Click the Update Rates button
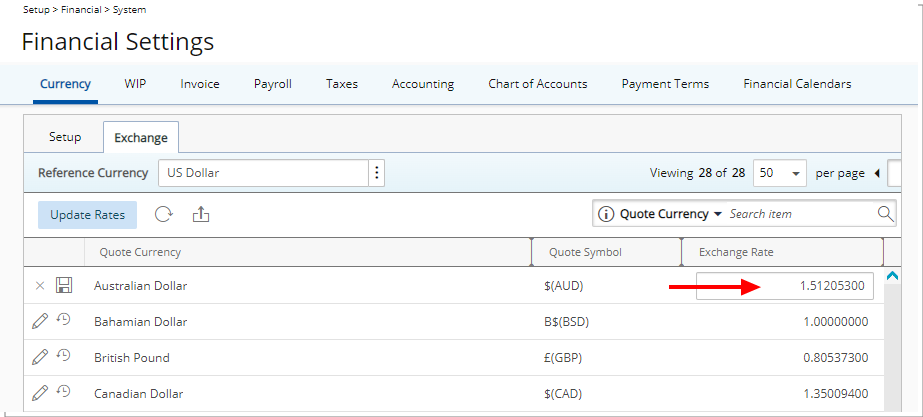Viewport: 923px width, 417px height. [x=88, y=215]
